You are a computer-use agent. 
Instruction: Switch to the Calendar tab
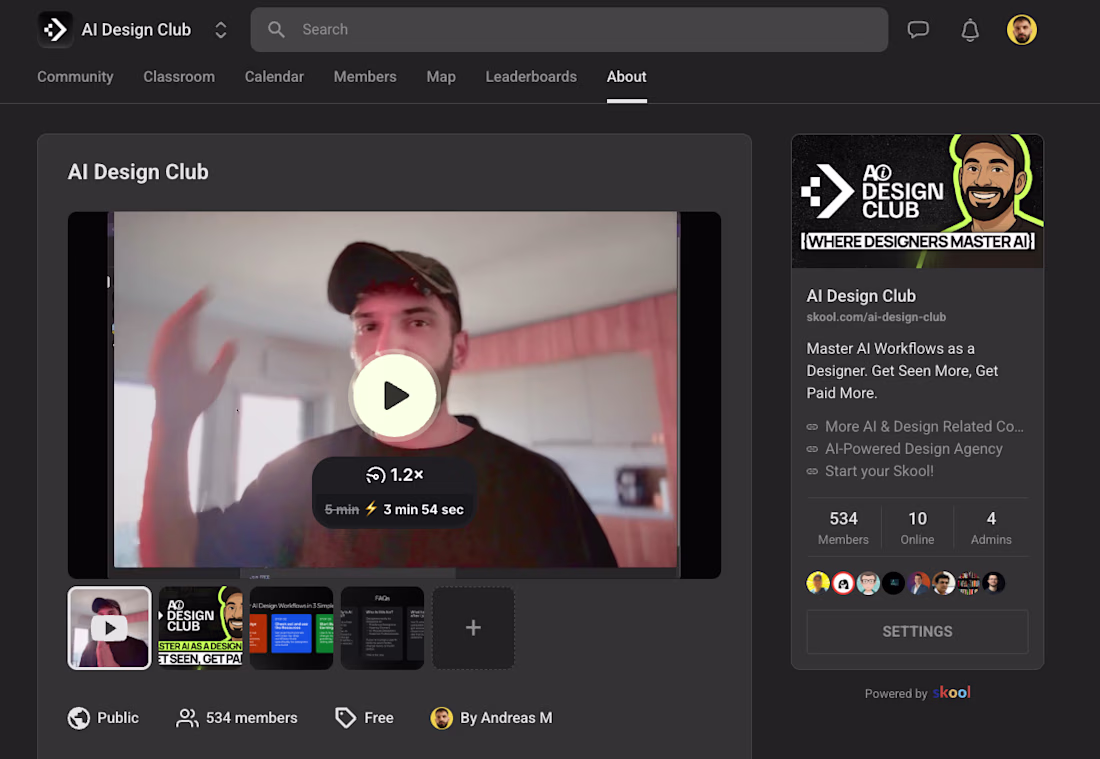(274, 76)
